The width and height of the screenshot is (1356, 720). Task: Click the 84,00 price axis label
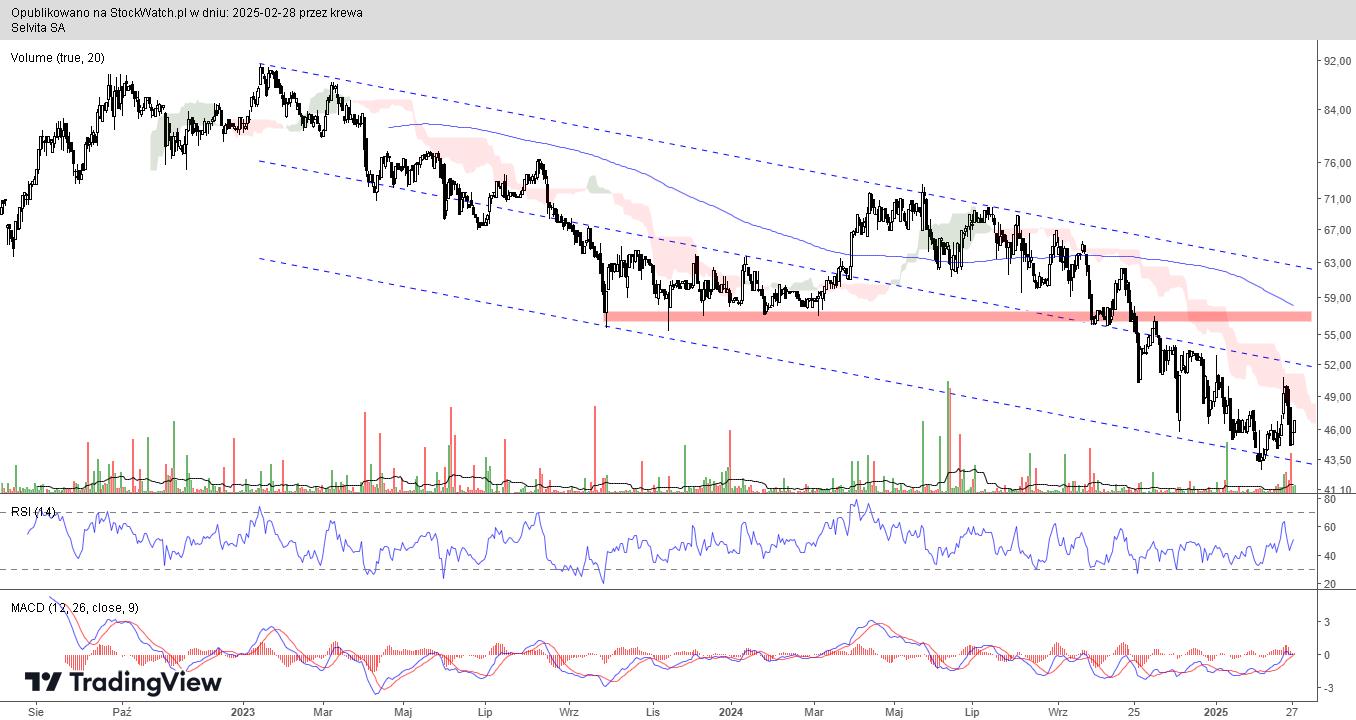1336,110
